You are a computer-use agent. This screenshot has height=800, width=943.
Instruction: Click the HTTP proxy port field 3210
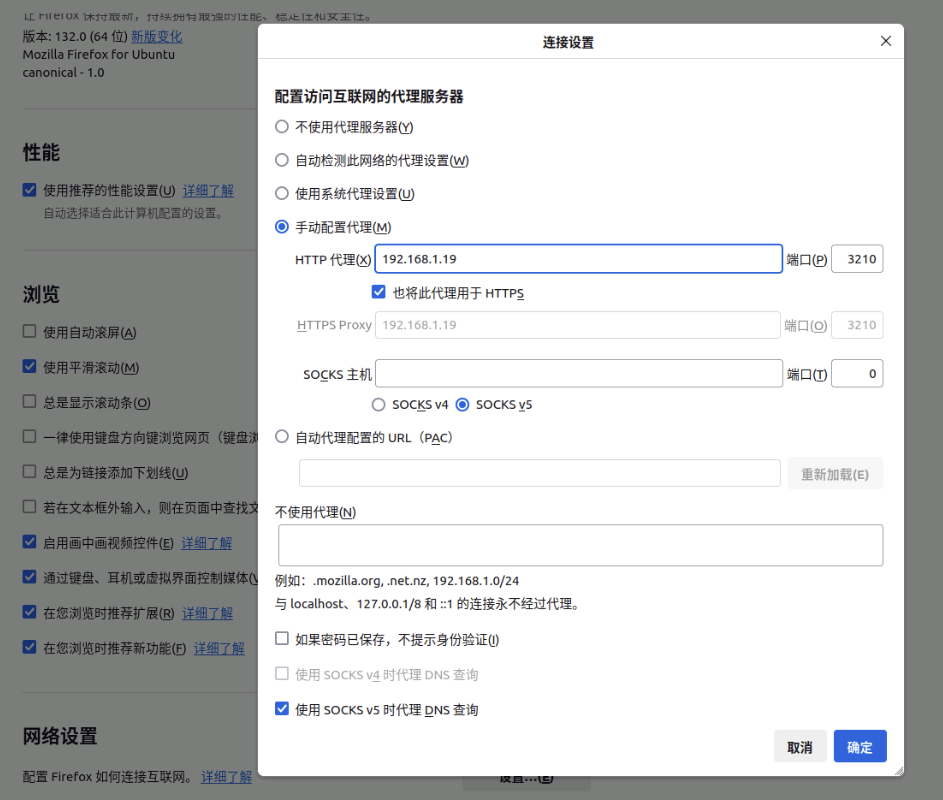(857, 259)
